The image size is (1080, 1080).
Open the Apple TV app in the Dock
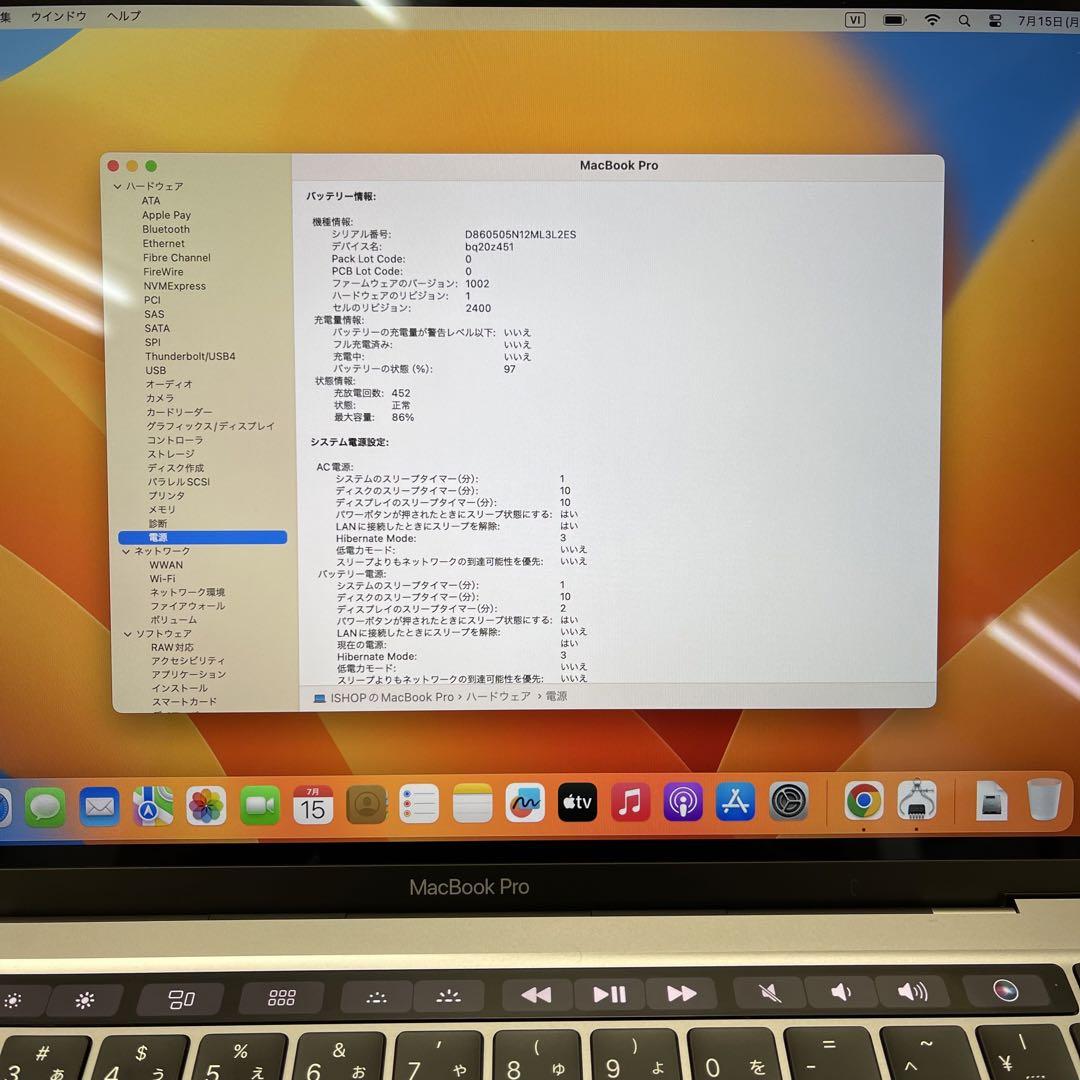pyautogui.click(x=577, y=802)
